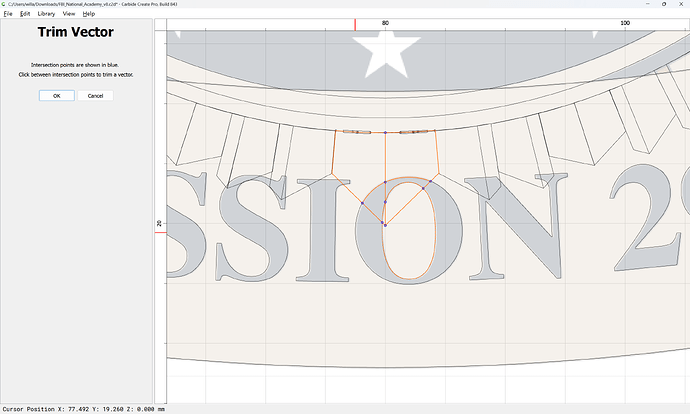The width and height of the screenshot is (690, 414).
Task: Maximize the Carbide Create window
Action: pos(664,4)
